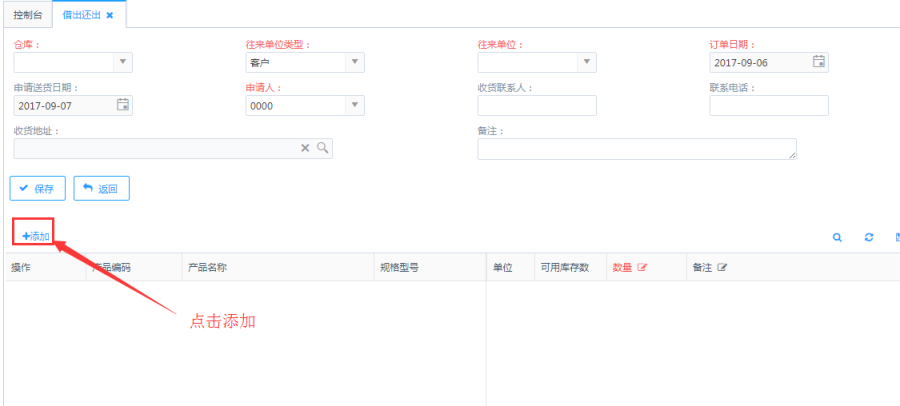
Task: Clear the 收货地址 field with X icon
Action: [x=306, y=148]
